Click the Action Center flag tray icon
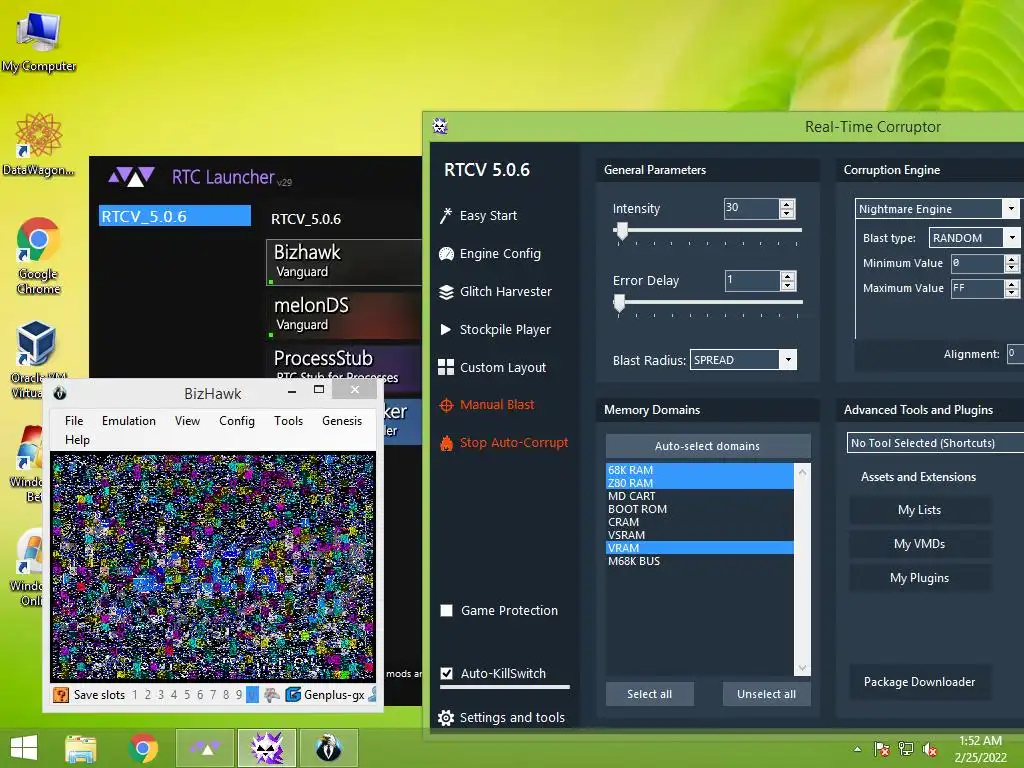The width and height of the screenshot is (1024, 768). [x=882, y=749]
